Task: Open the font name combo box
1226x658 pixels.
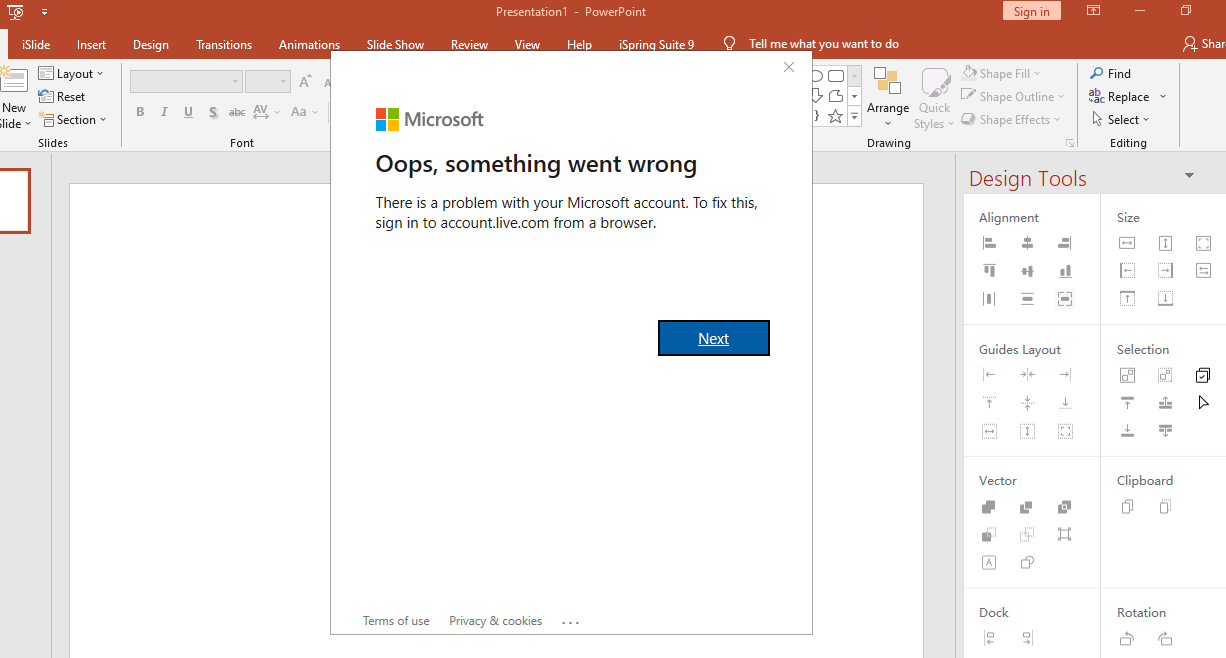Action: 186,82
